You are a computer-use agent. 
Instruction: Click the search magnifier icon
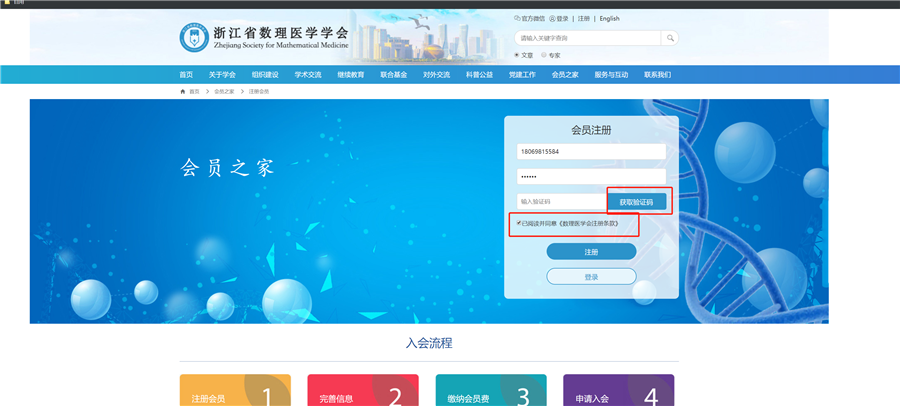(670, 38)
